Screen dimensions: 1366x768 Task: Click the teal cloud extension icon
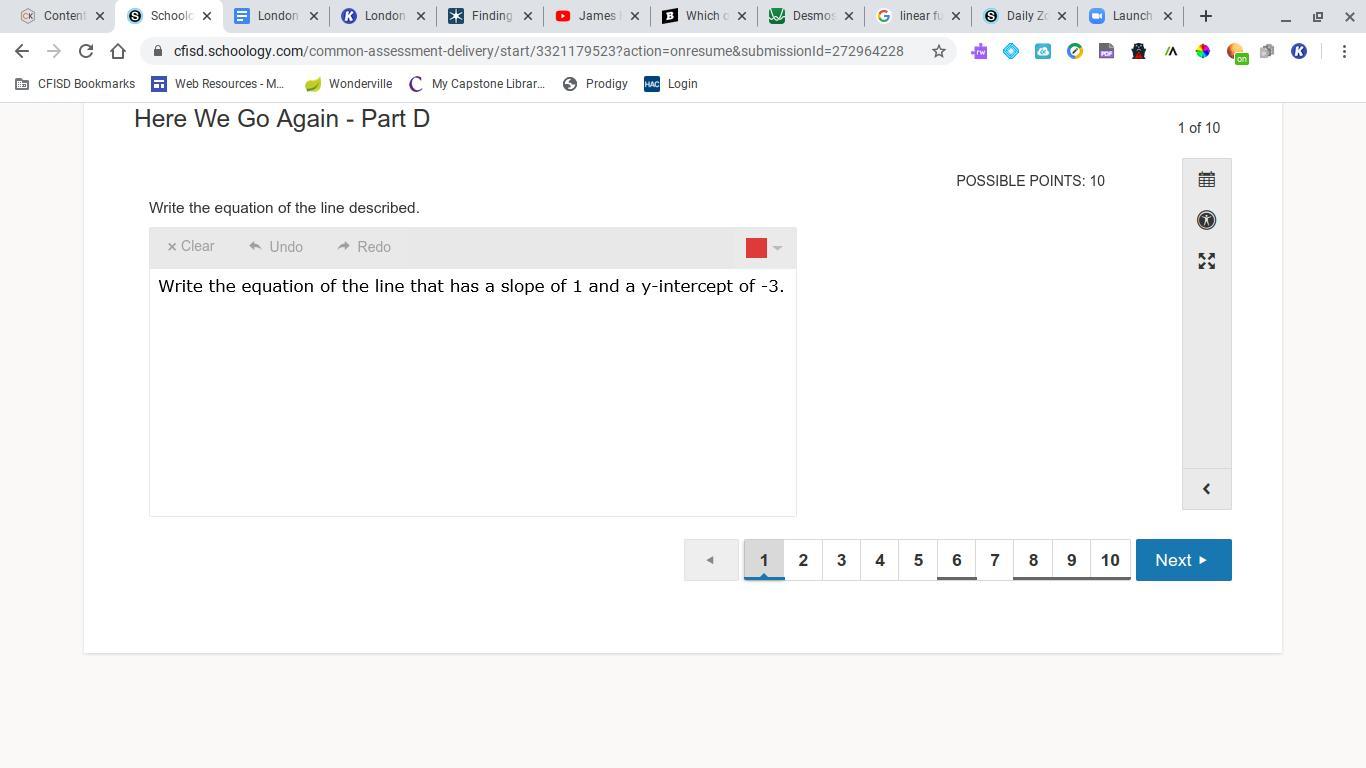click(x=1043, y=51)
